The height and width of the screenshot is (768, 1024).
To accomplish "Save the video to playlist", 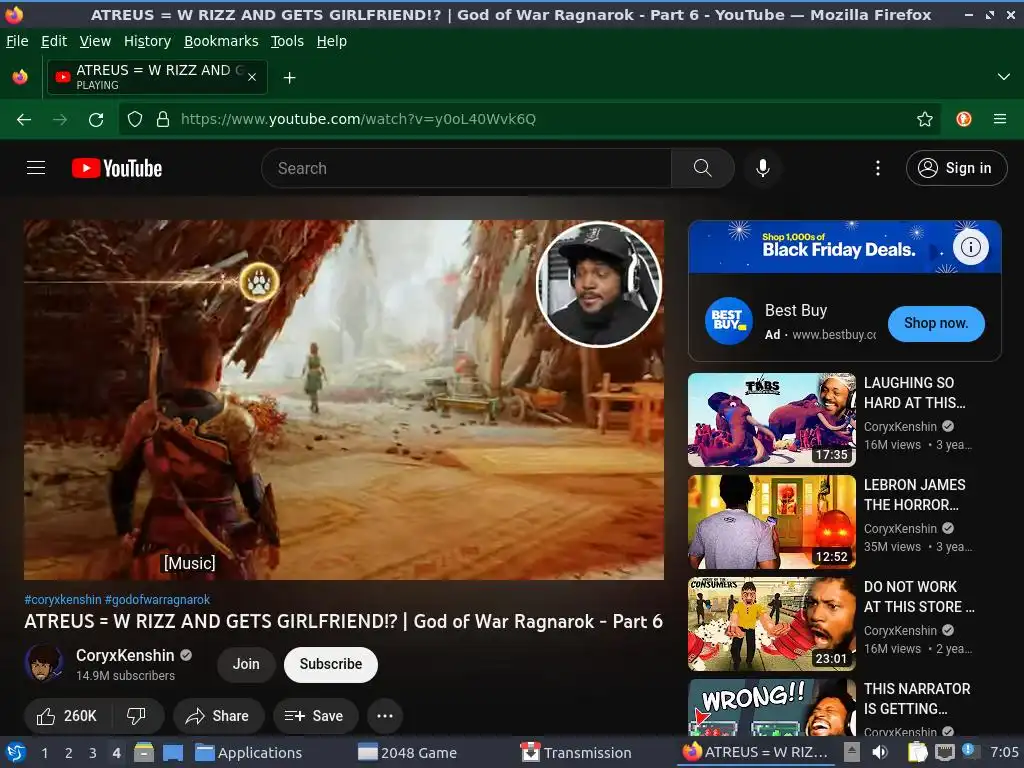I will click(315, 716).
